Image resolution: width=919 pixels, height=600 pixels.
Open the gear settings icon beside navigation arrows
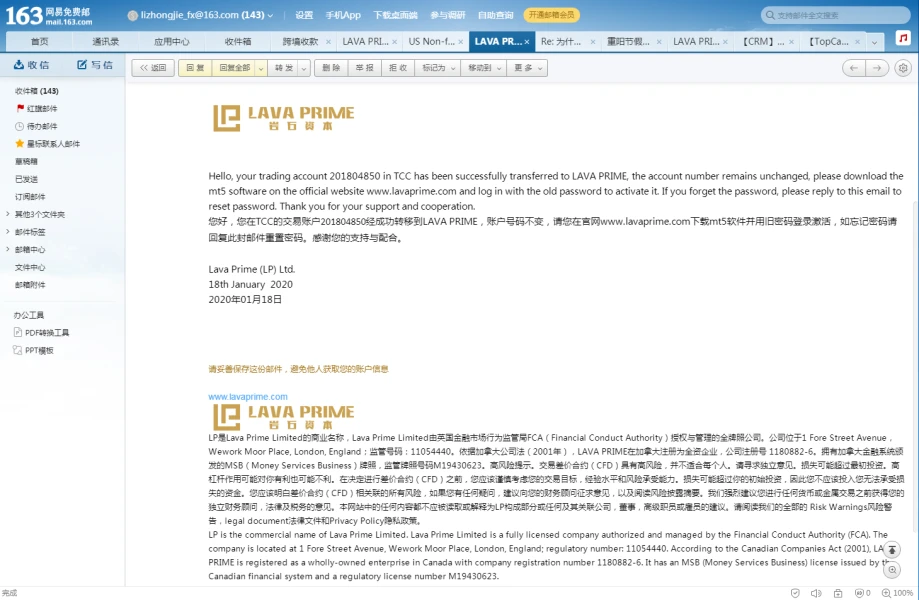(x=903, y=68)
